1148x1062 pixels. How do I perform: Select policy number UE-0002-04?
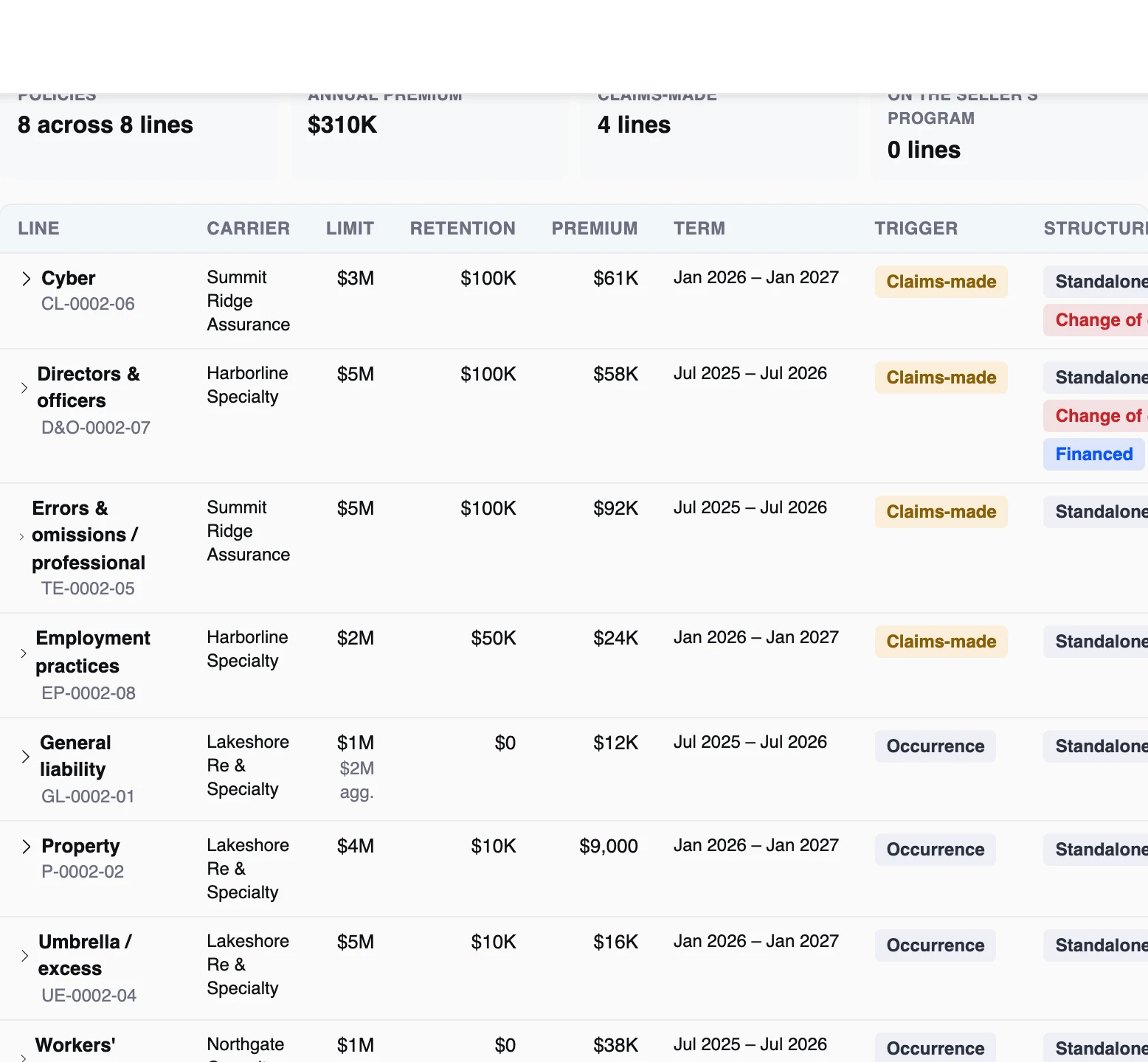pyautogui.click(x=89, y=996)
